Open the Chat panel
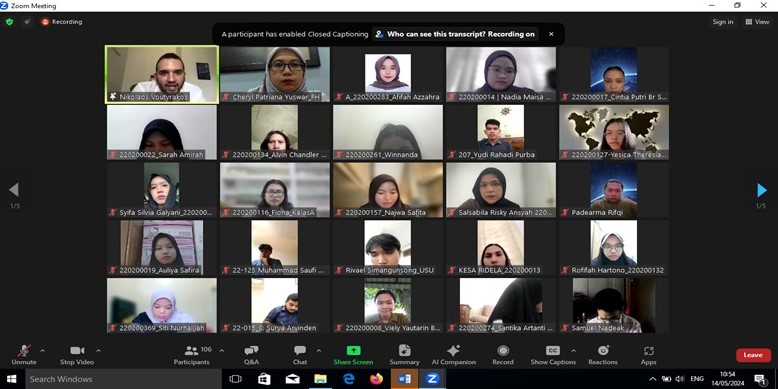The image size is (778, 389). click(300, 355)
